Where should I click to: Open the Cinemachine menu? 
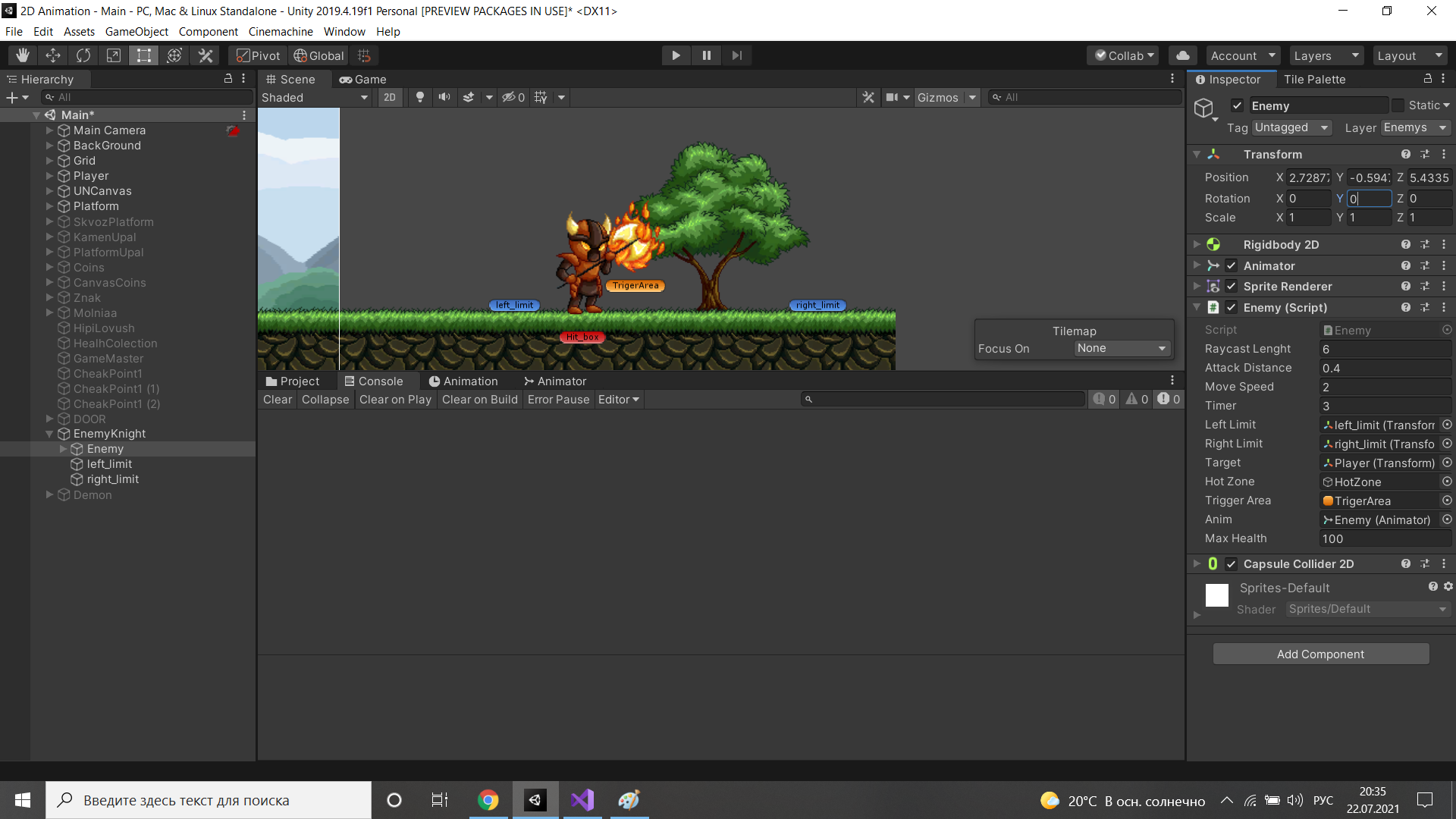coord(281,31)
